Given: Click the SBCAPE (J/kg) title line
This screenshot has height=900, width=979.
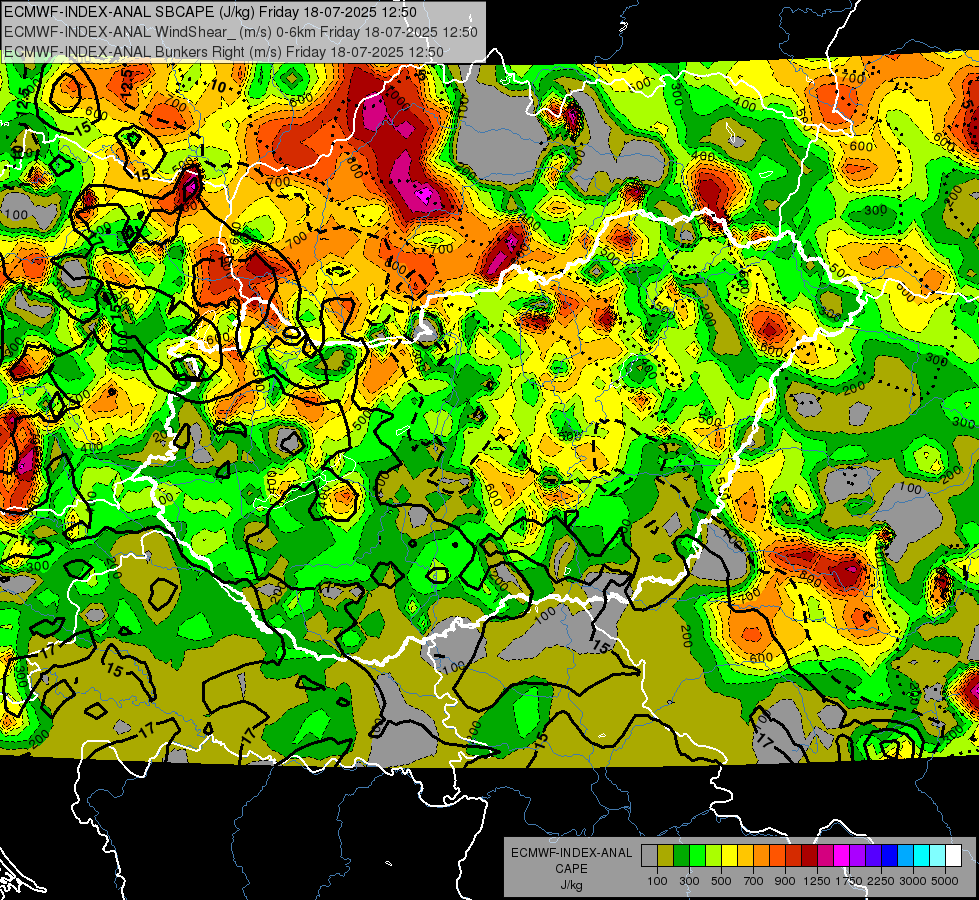Looking at the screenshot, I should 210,12.
